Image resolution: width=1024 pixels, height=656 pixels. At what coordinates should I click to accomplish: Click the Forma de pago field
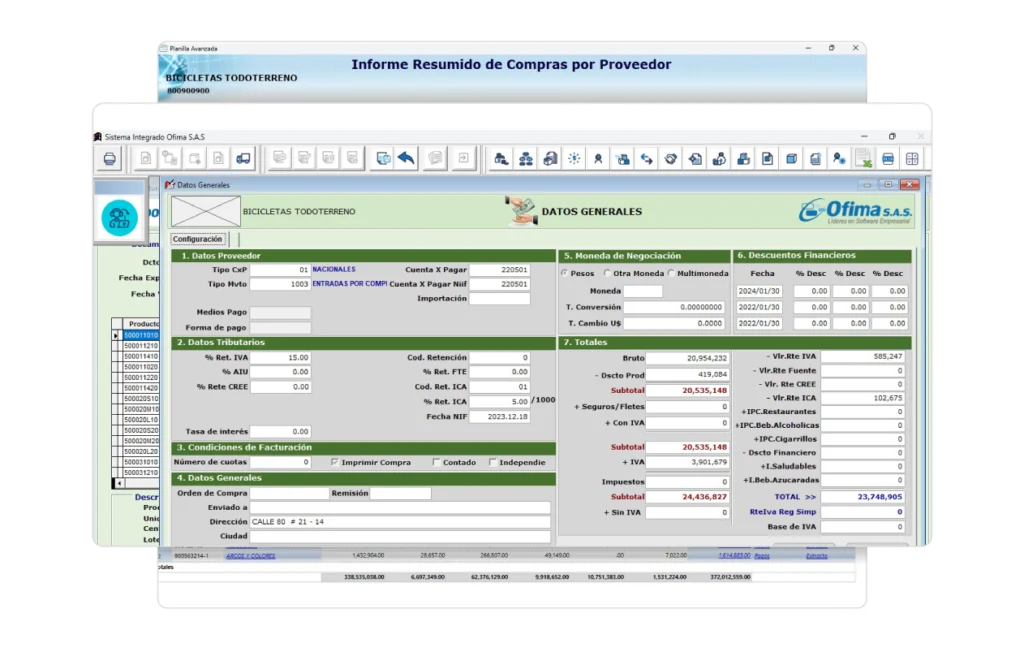280,327
